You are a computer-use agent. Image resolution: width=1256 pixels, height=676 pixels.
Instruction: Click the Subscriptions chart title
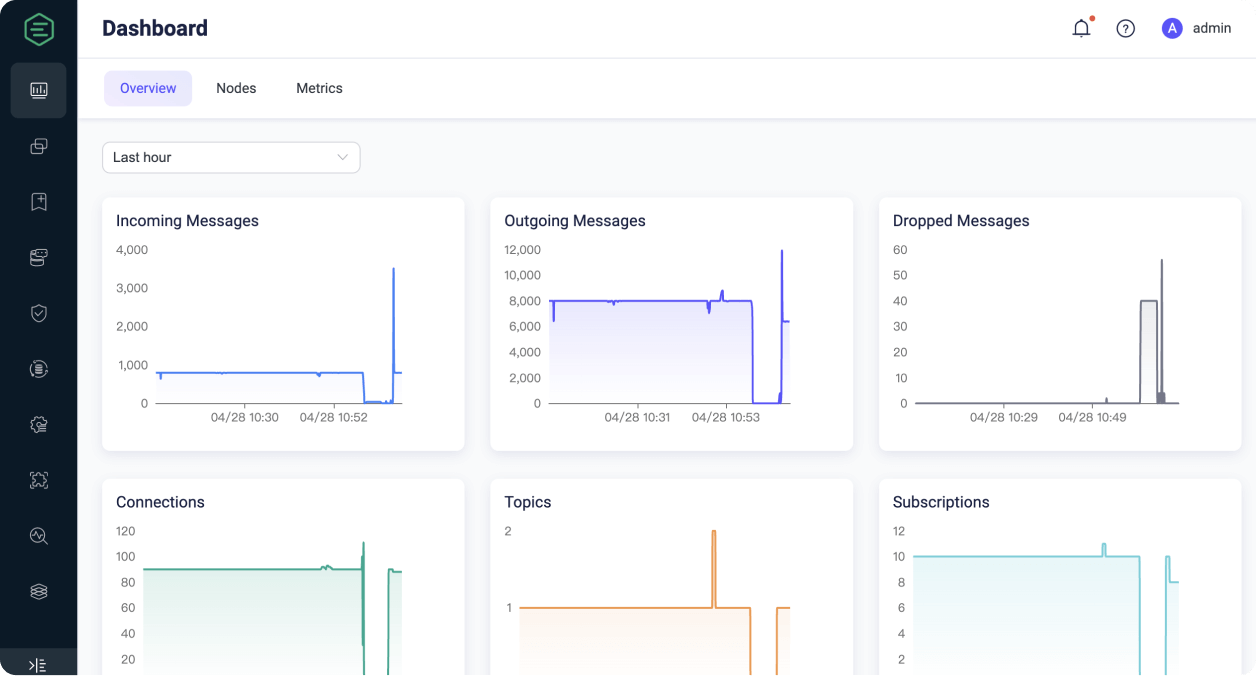(x=941, y=502)
